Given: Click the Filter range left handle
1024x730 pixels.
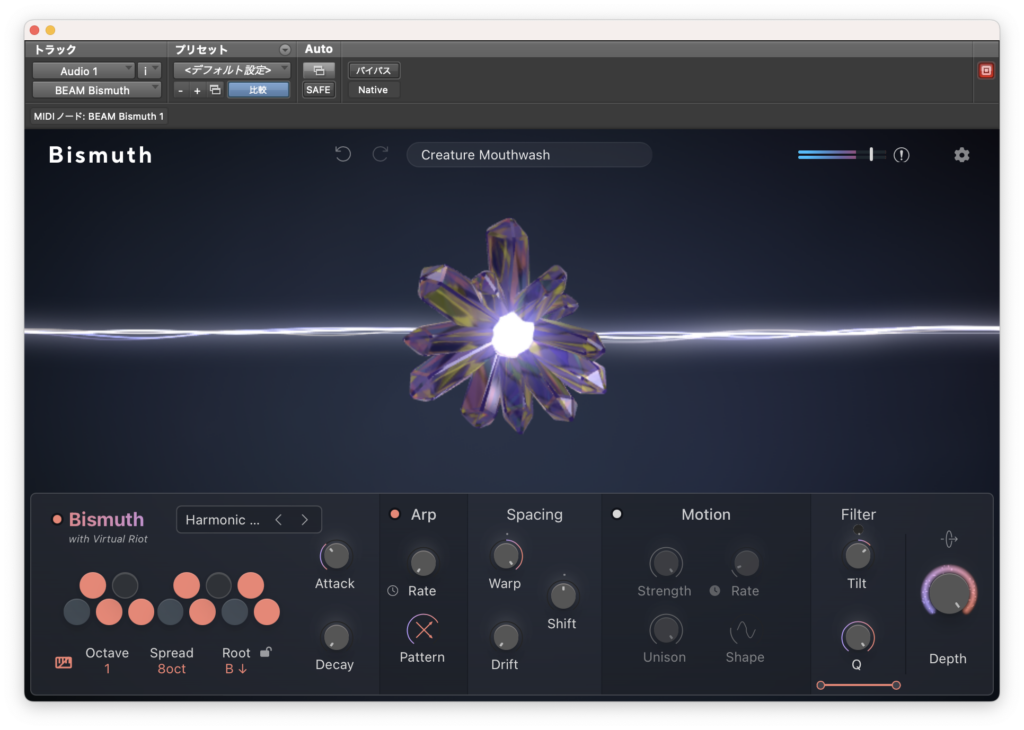Looking at the screenshot, I should [821, 685].
